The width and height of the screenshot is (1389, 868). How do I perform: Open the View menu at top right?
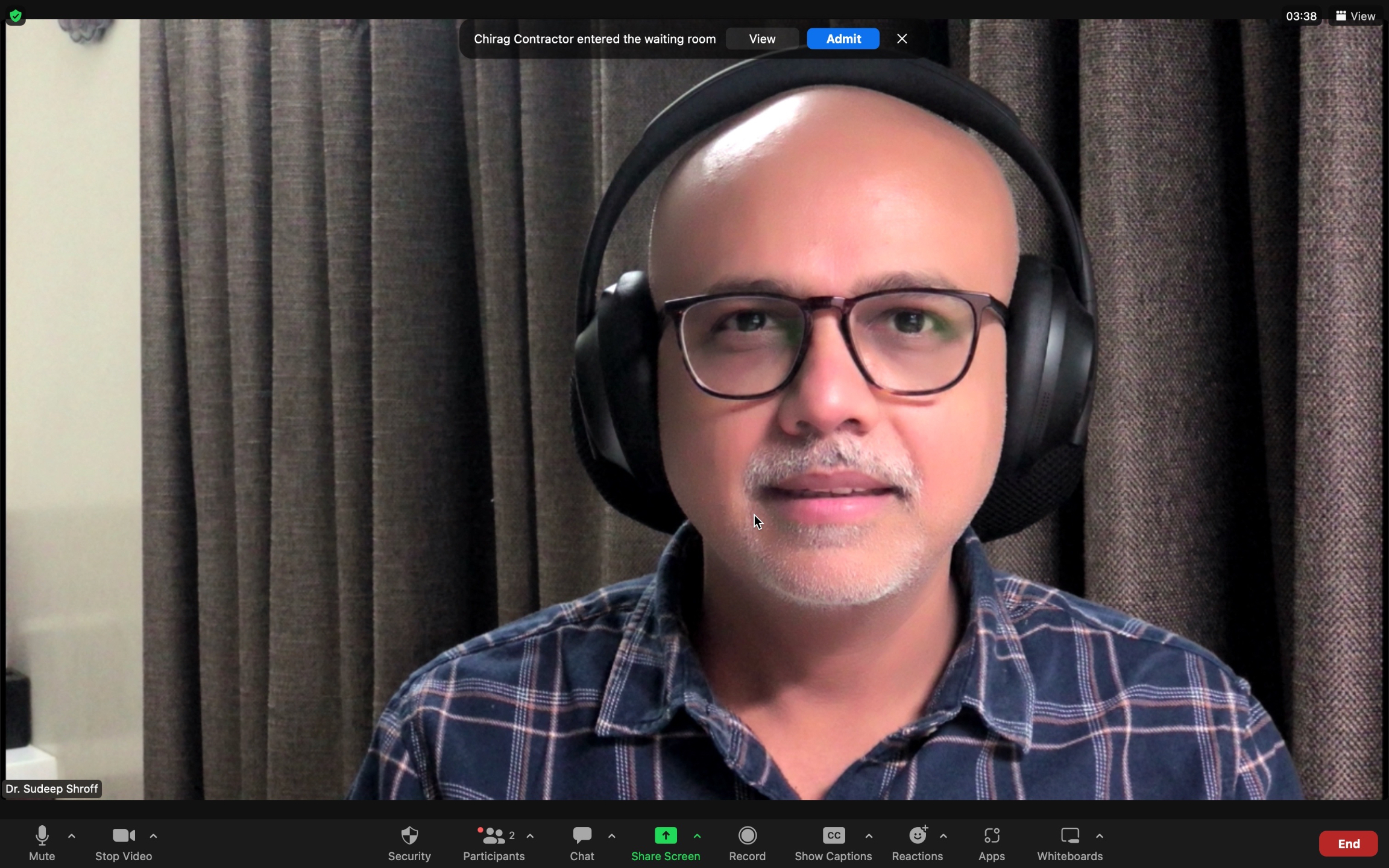[1355, 16]
